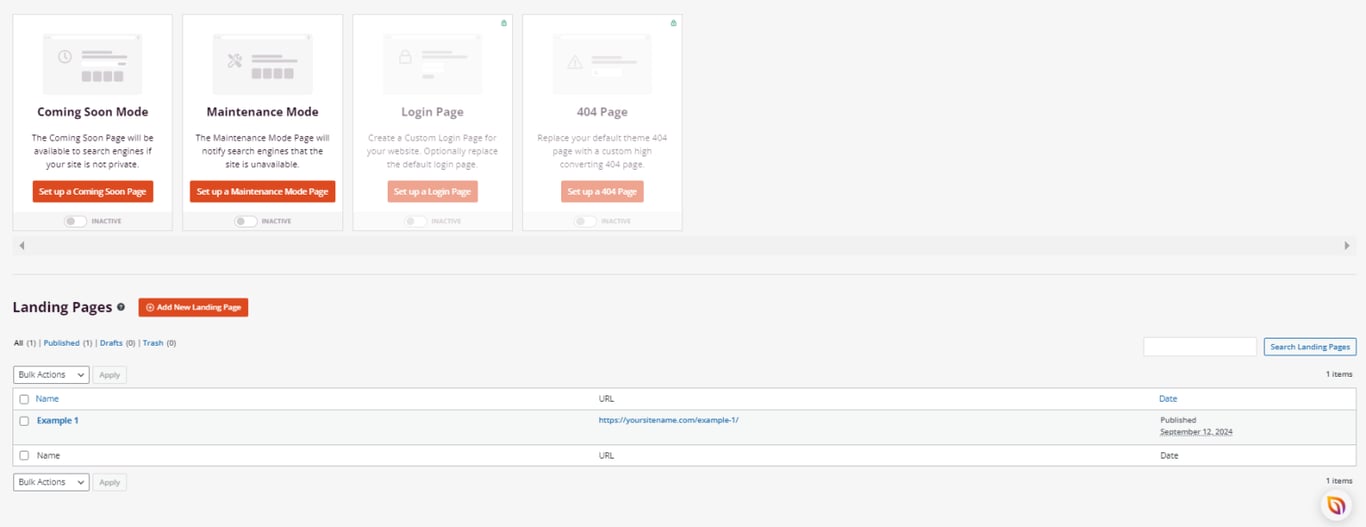Tick the select-all checkbox in table header
This screenshot has height=527, width=1366.
click(x=24, y=399)
